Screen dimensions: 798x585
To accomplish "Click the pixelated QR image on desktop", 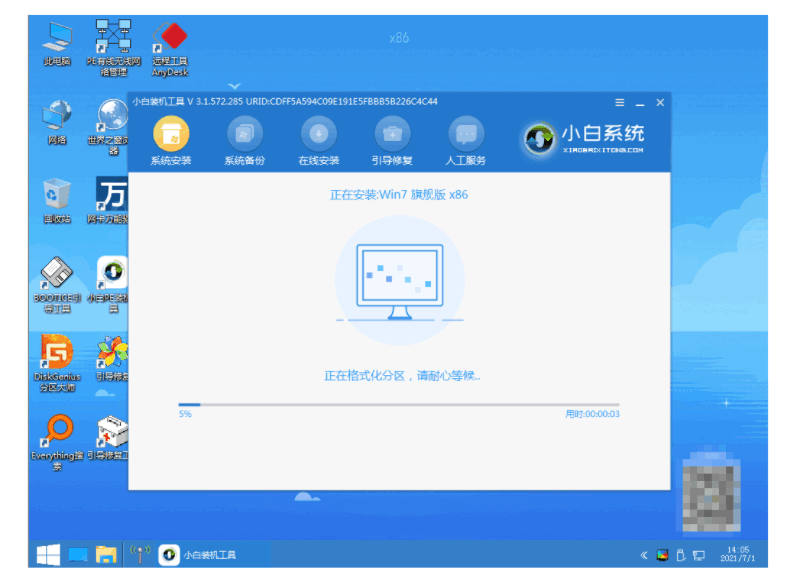I will pyautogui.click(x=711, y=491).
